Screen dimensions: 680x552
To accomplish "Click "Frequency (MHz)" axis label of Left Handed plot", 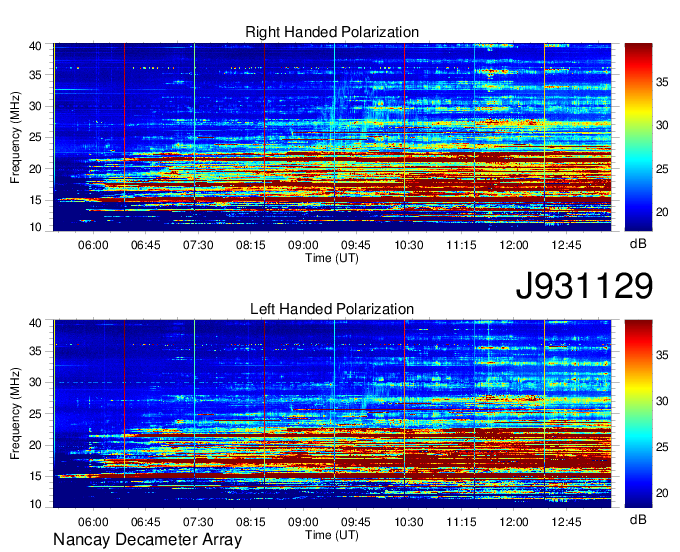I will [x=15, y=414].
